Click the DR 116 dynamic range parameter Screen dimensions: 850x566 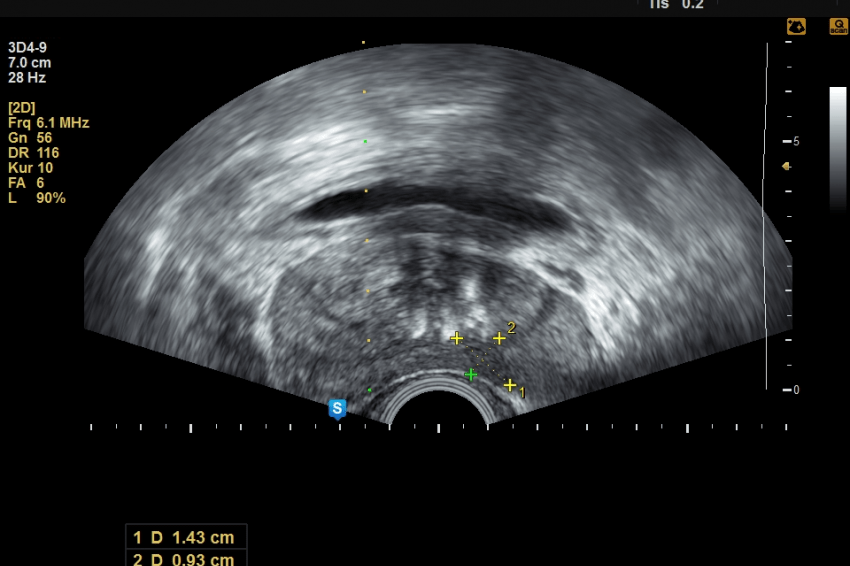(x=34, y=153)
